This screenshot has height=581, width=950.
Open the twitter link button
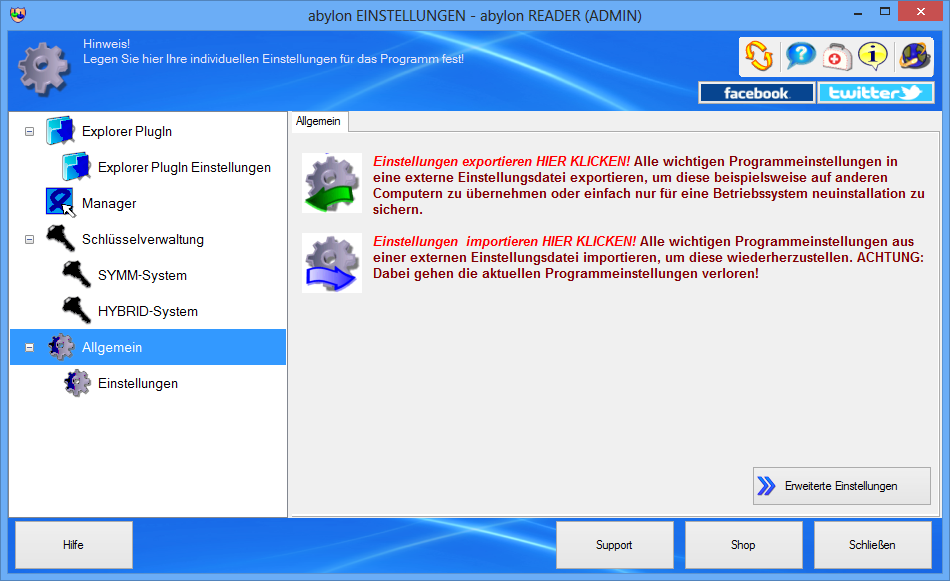pos(875,93)
